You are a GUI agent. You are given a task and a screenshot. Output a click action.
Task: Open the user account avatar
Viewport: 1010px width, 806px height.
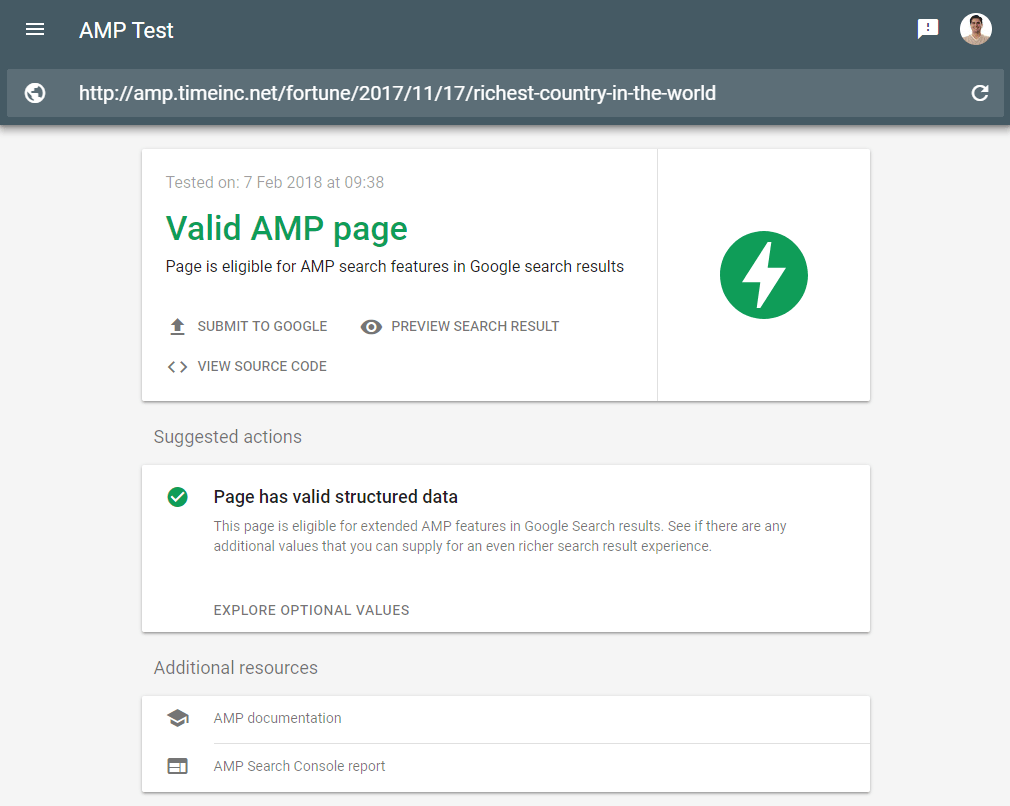tap(975, 29)
